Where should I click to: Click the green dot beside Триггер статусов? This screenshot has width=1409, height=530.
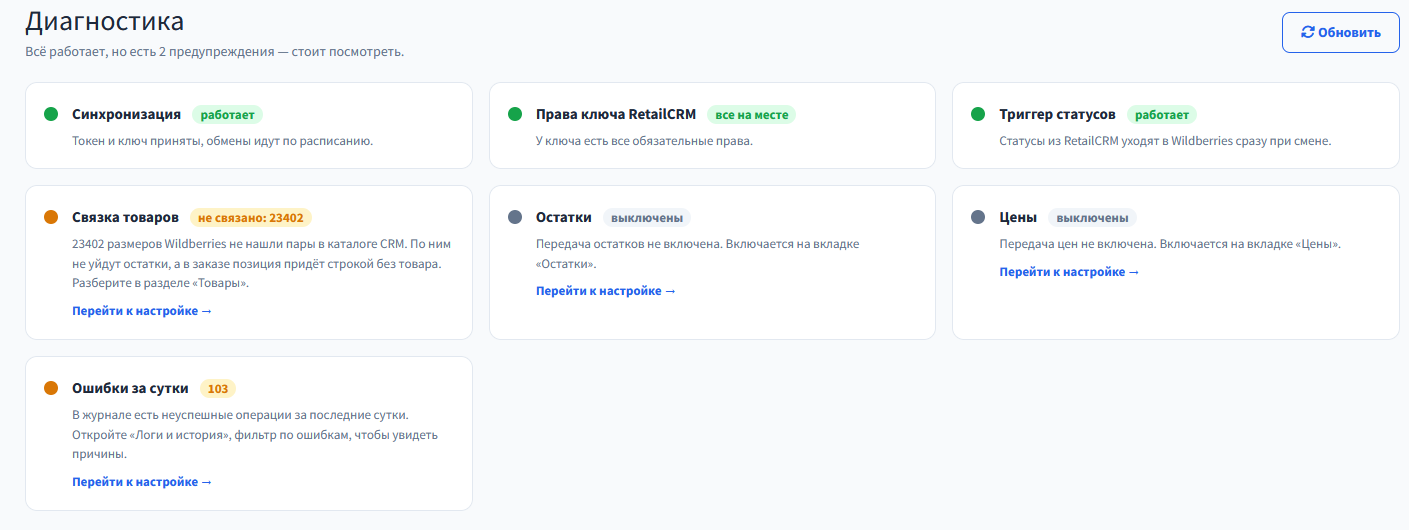click(978, 114)
